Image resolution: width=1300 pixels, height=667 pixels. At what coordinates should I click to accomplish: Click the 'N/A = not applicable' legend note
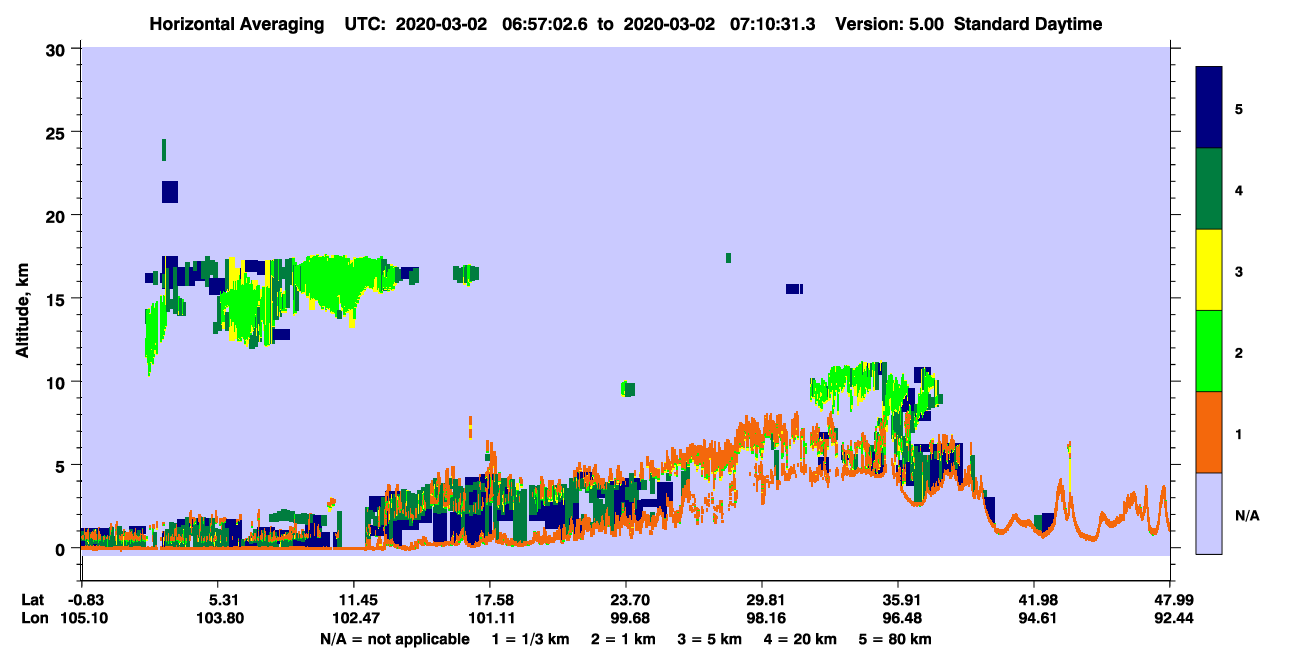click(x=394, y=638)
